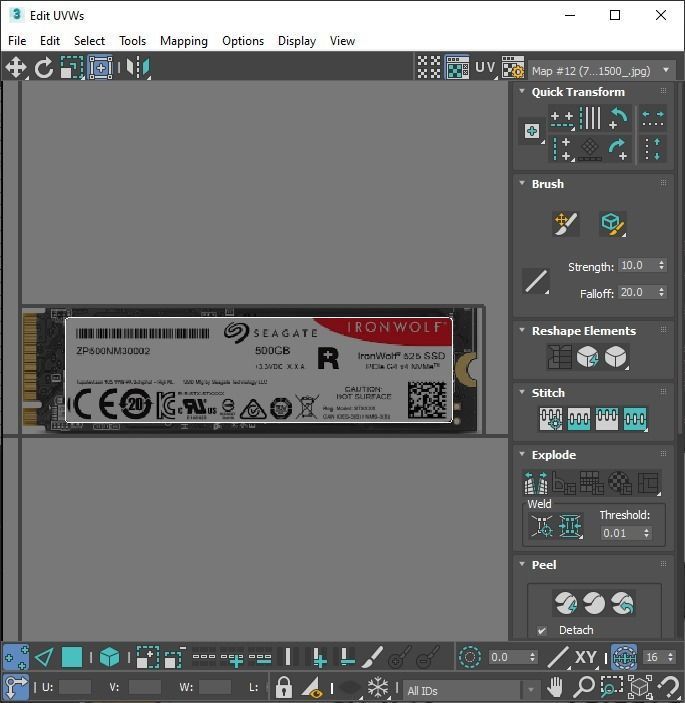Open the Options menu
The height and width of the screenshot is (703, 685).
[x=243, y=41]
